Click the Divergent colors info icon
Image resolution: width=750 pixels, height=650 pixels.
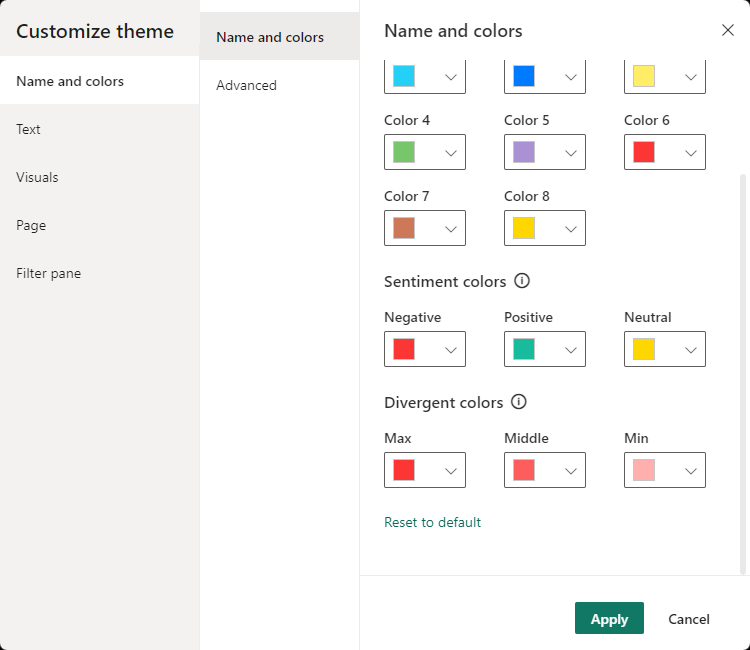(x=518, y=403)
